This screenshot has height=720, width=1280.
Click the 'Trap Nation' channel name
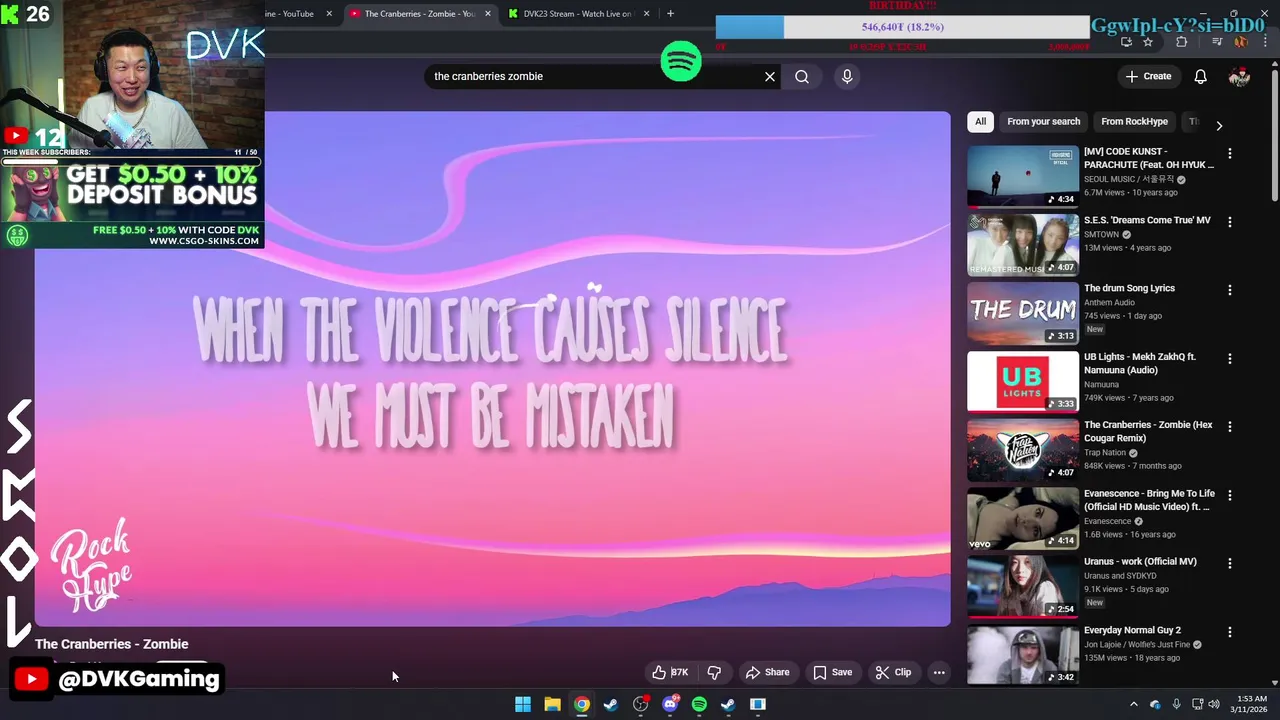click(x=1105, y=453)
